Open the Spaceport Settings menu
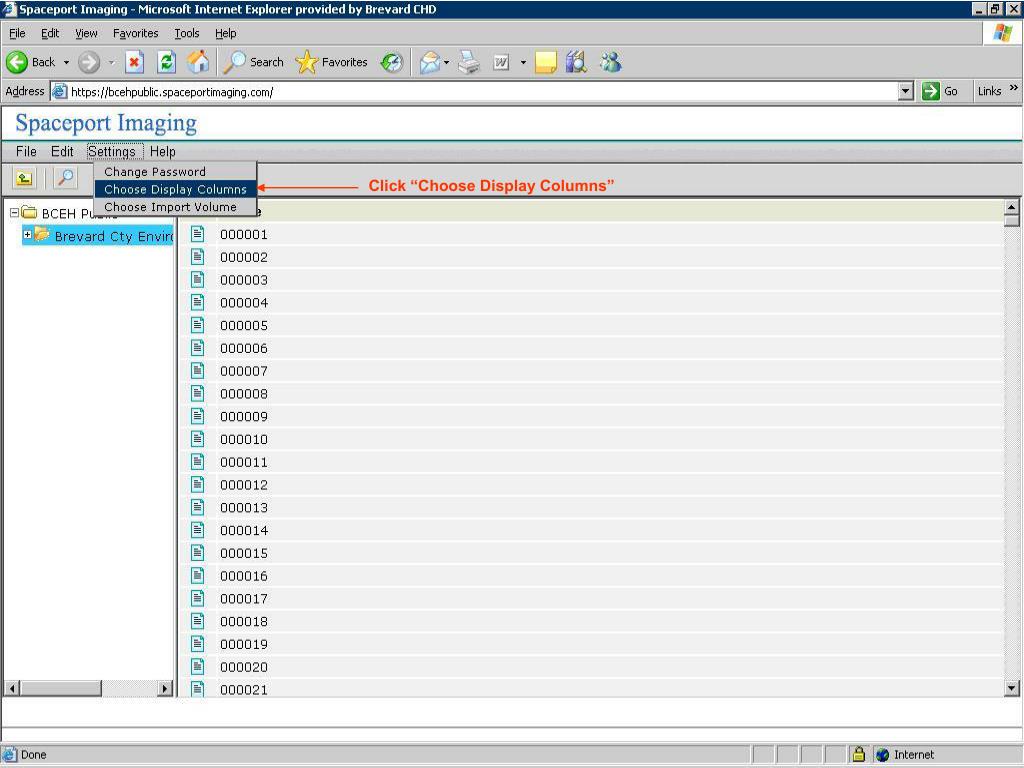 pyautogui.click(x=115, y=152)
